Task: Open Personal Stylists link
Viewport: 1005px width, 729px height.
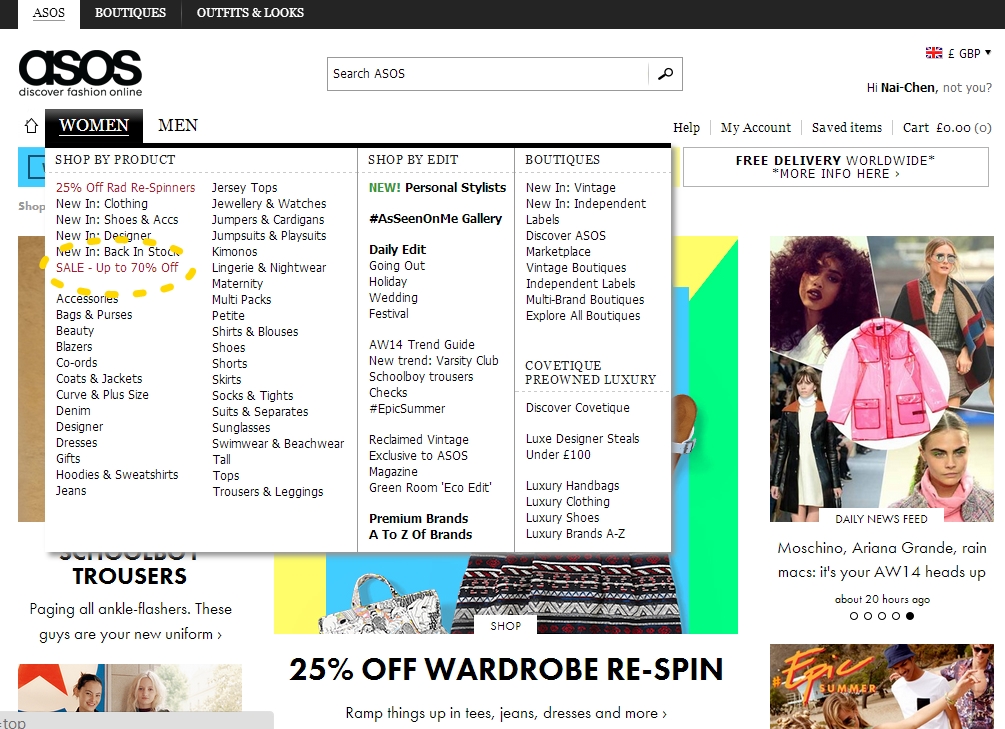Action: (x=438, y=187)
